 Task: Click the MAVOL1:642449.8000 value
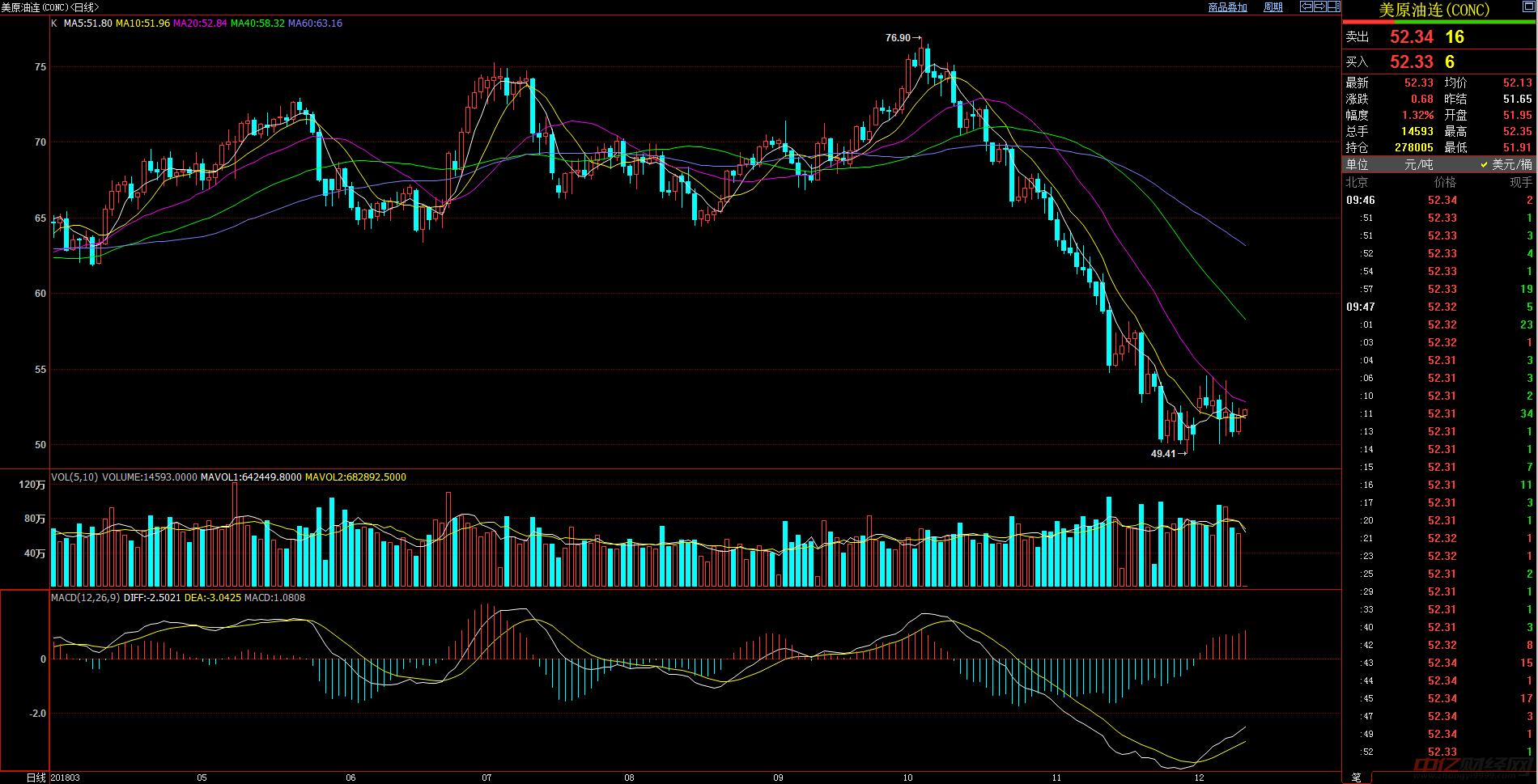(251, 477)
